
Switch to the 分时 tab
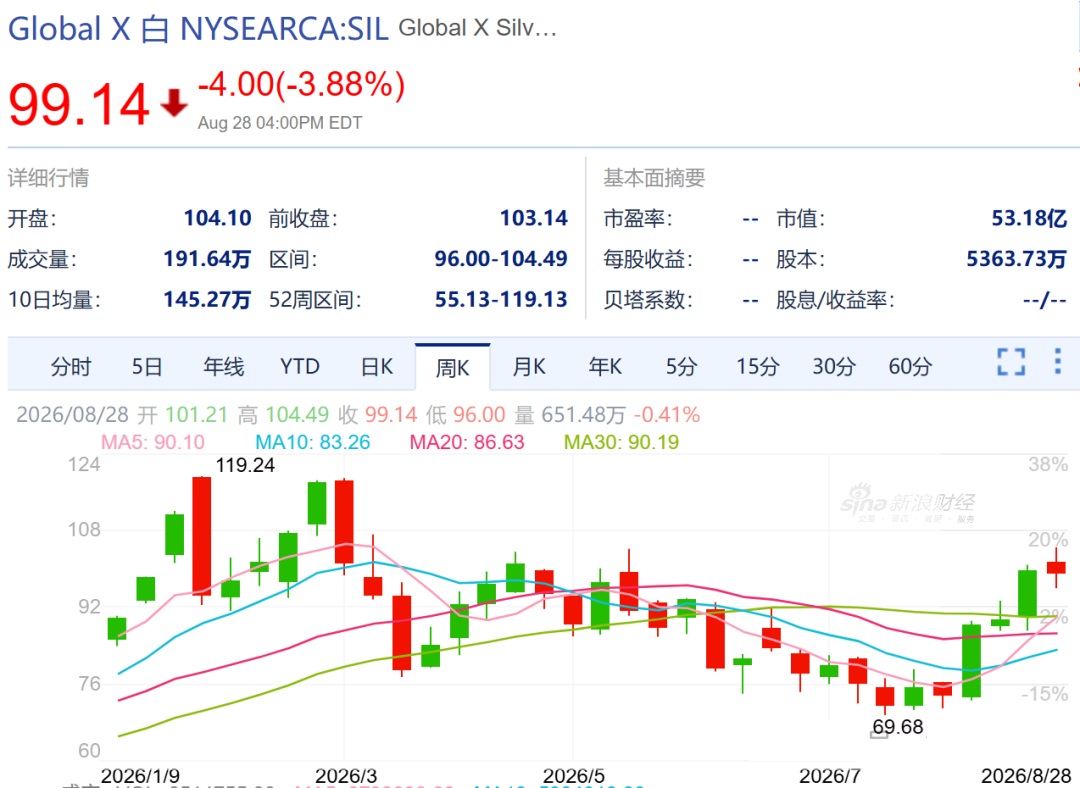[70, 366]
